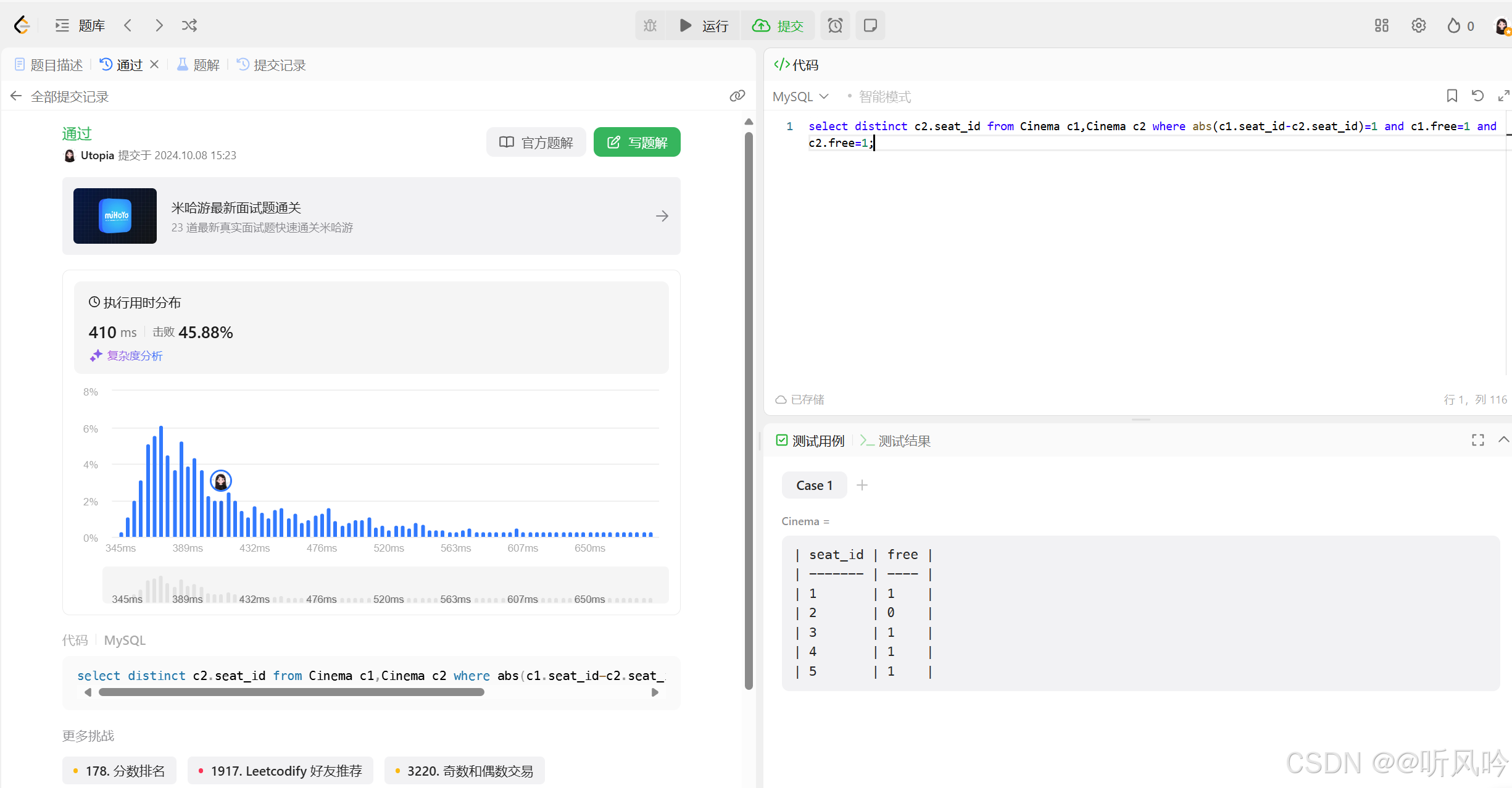Click the 410 ms runtime value

[113, 333]
